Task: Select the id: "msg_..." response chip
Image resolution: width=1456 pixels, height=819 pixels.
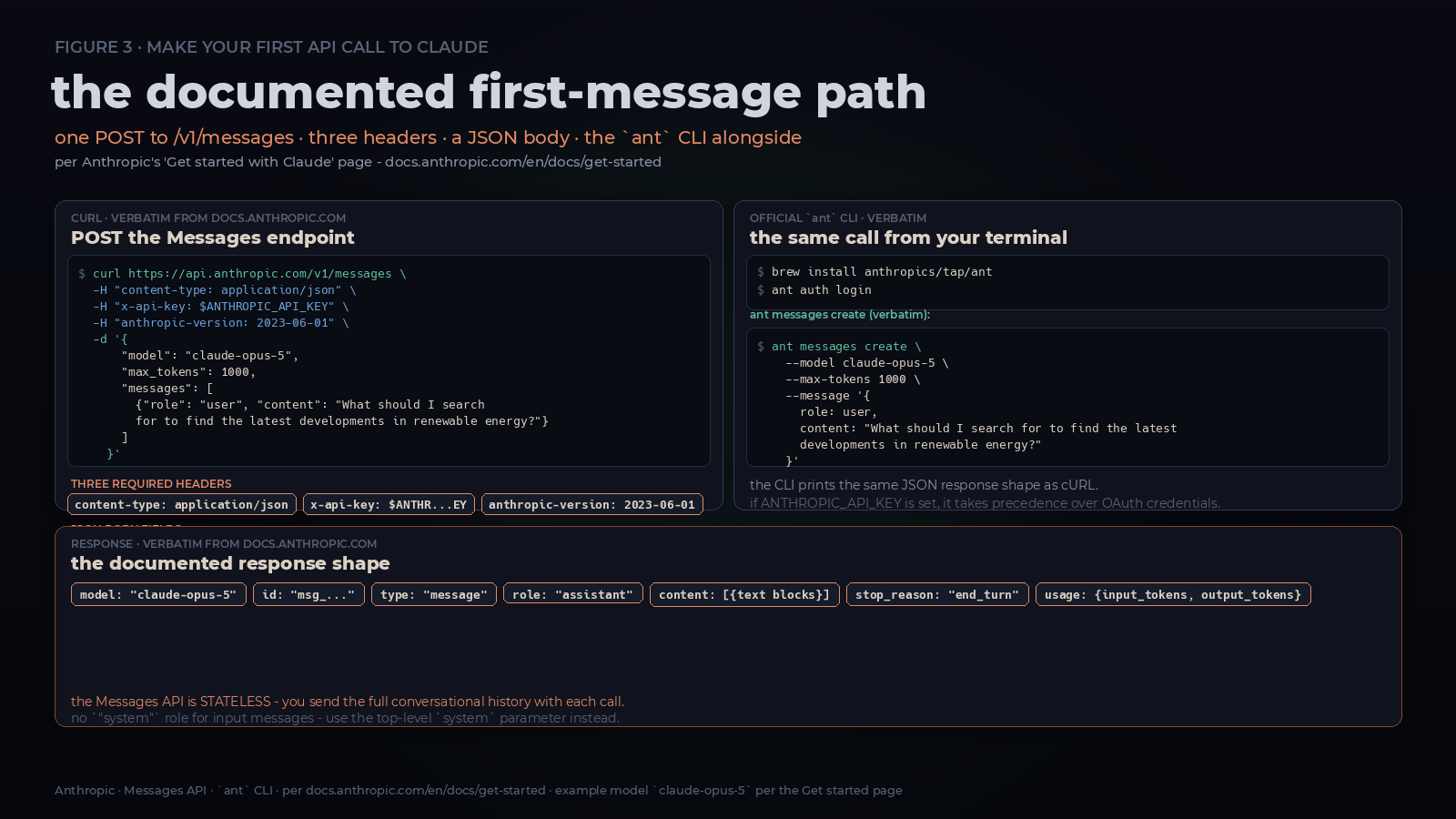Action: 308,594
